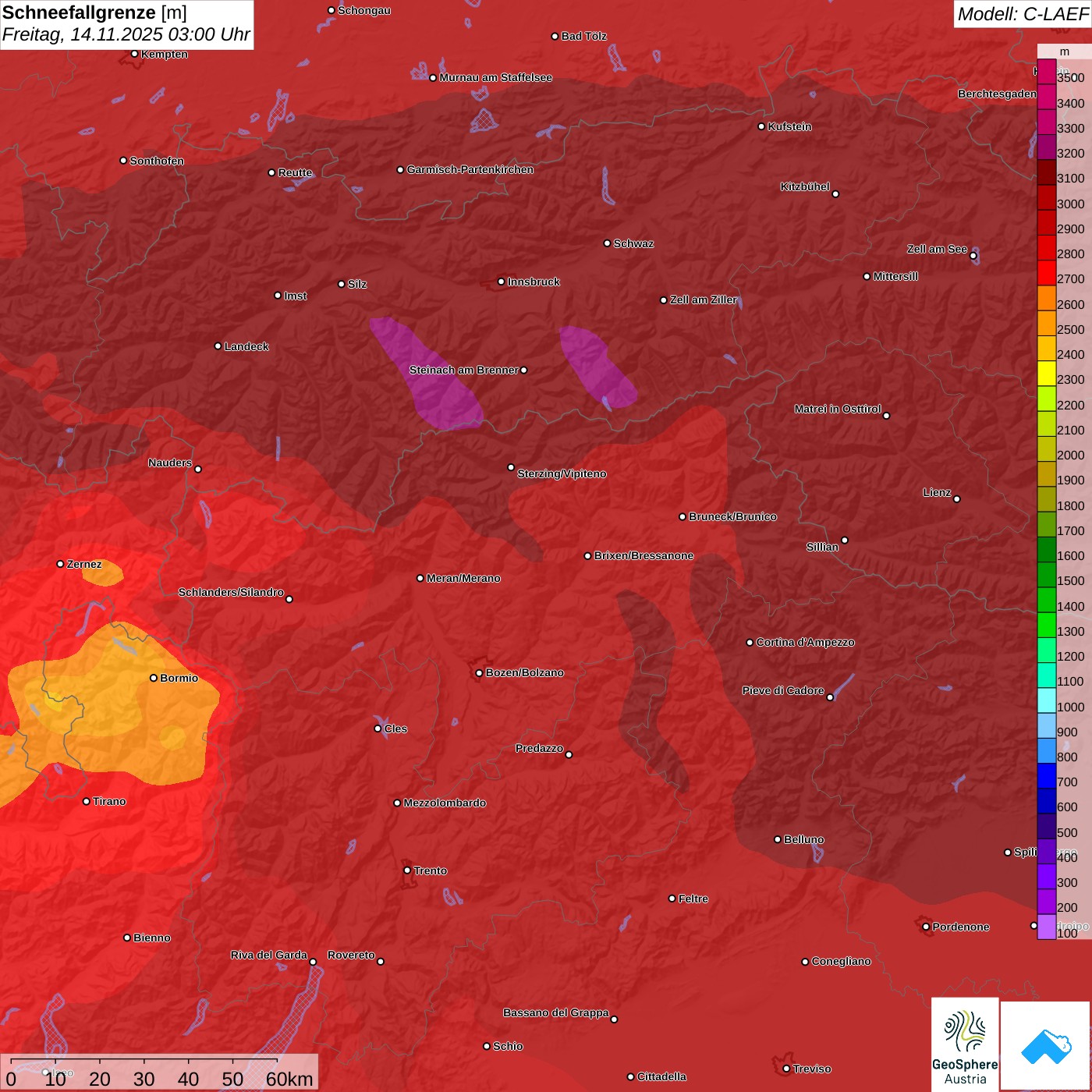1092x1092 pixels.
Task: Select the Bormio label on the map
Action: click(179, 678)
